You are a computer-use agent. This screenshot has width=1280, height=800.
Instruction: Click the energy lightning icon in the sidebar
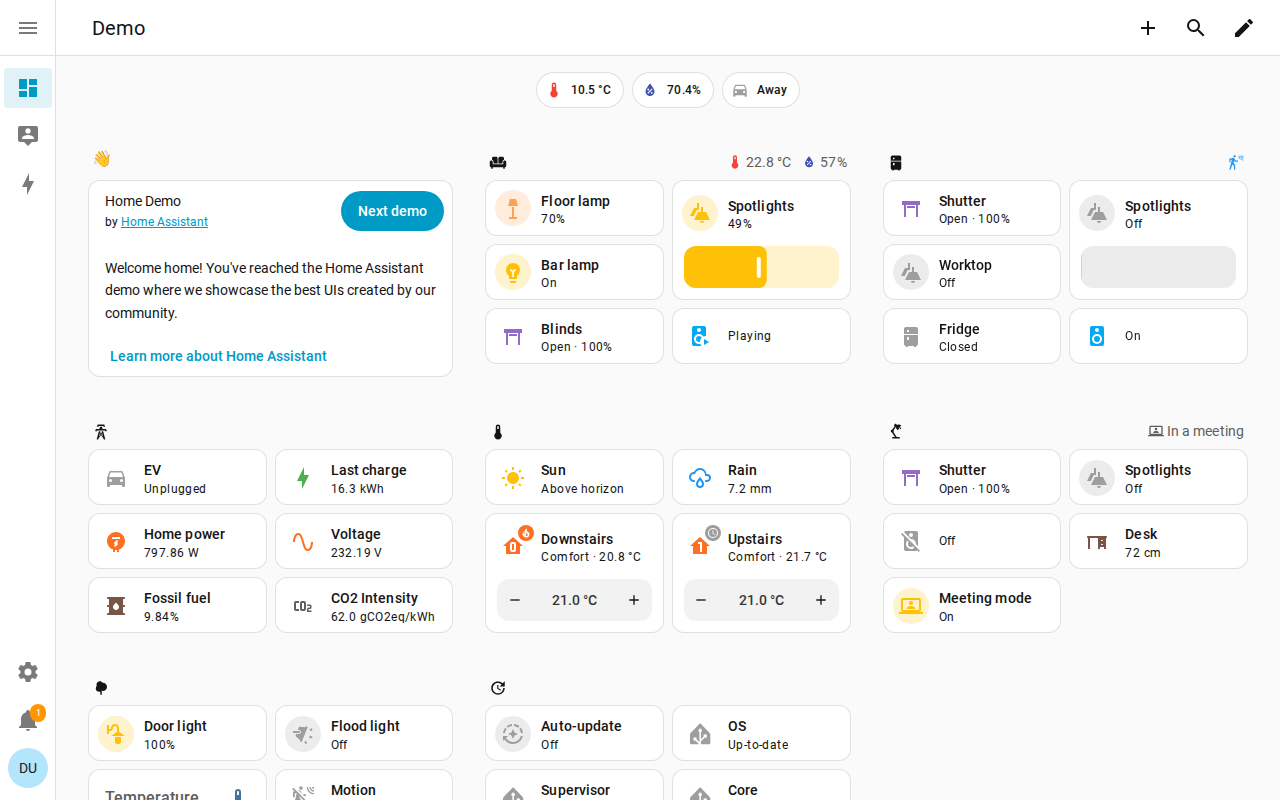point(28,184)
